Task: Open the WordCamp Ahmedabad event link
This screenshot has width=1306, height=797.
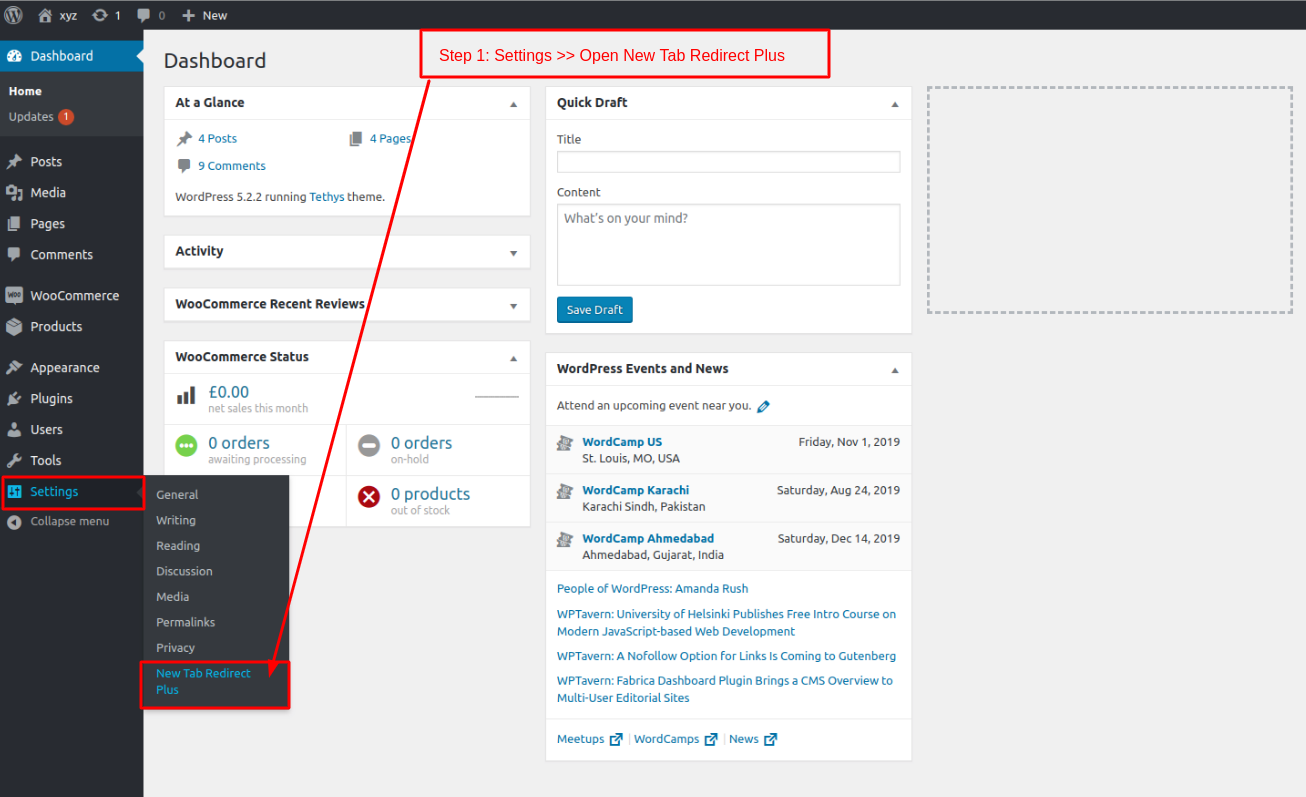Action: (648, 538)
